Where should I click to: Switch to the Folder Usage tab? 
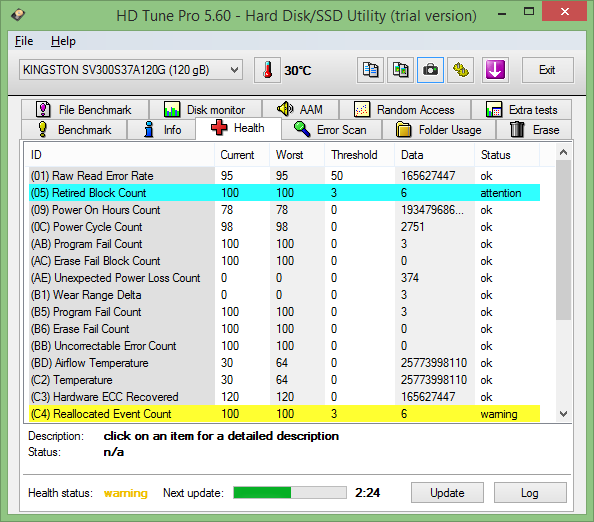point(439,130)
